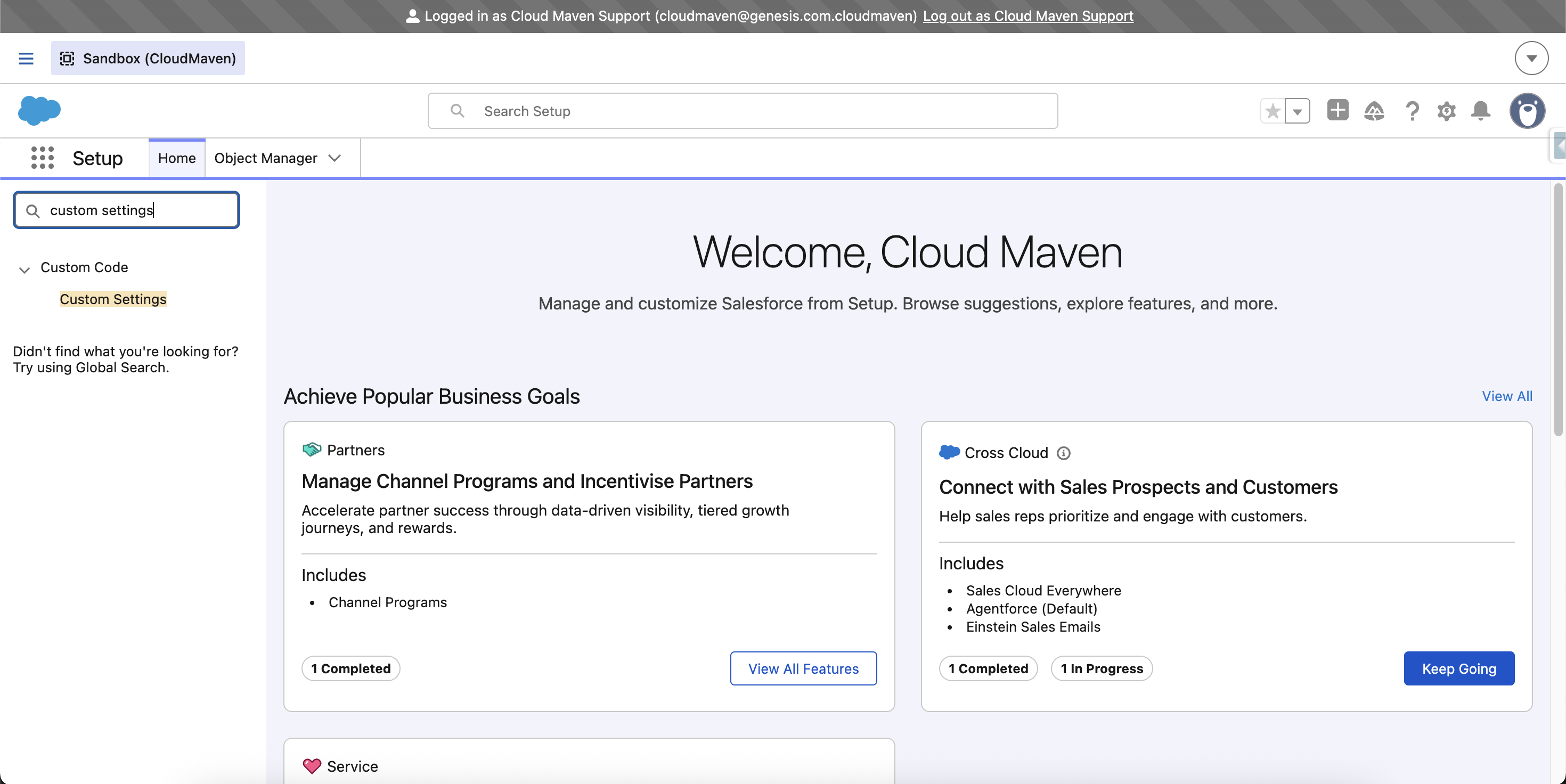Open the user profile avatar
Viewport: 1566px width, 784px height.
pyautogui.click(x=1527, y=111)
